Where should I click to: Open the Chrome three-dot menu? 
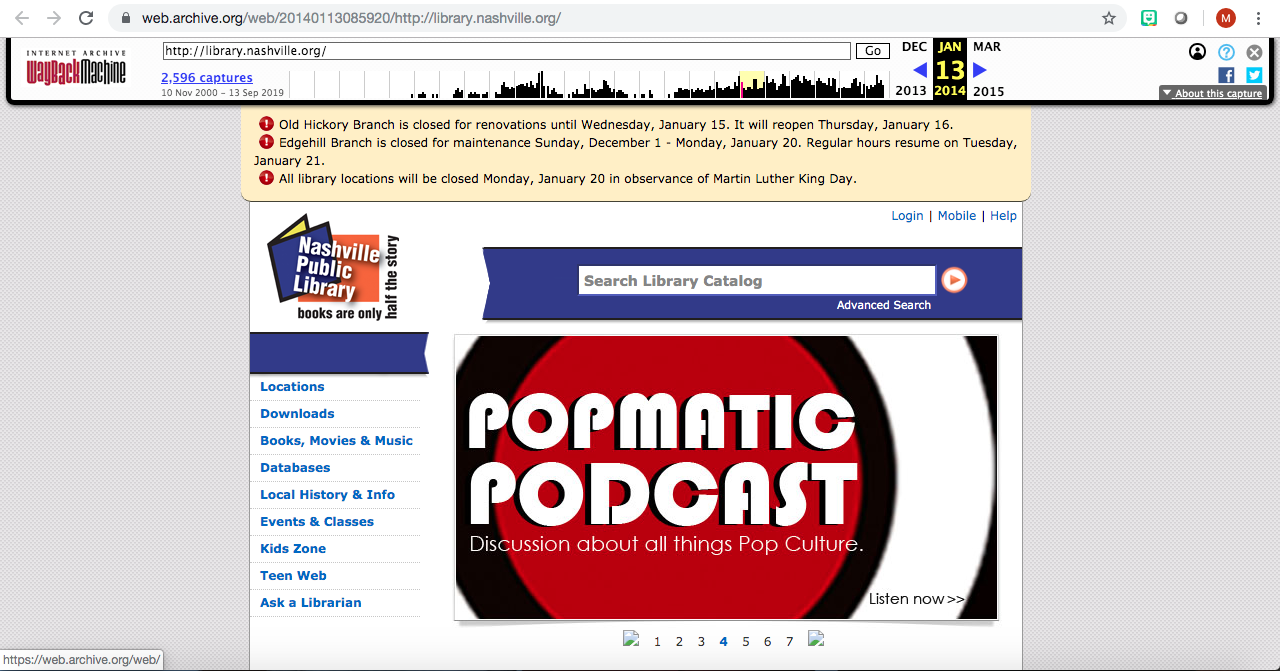(x=1258, y=18)
